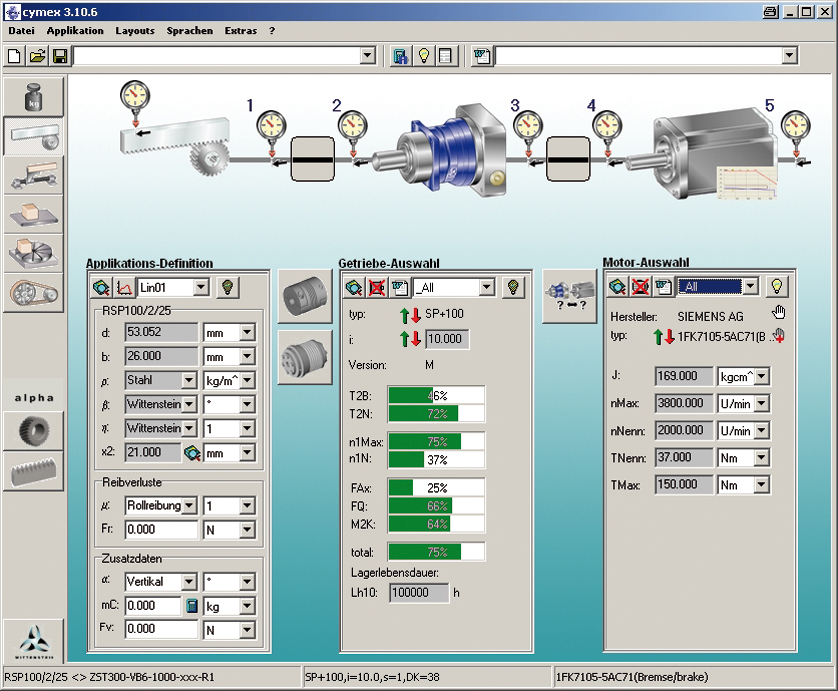
Task: Open the Sprachen menu
Action: tap(189, 30)
